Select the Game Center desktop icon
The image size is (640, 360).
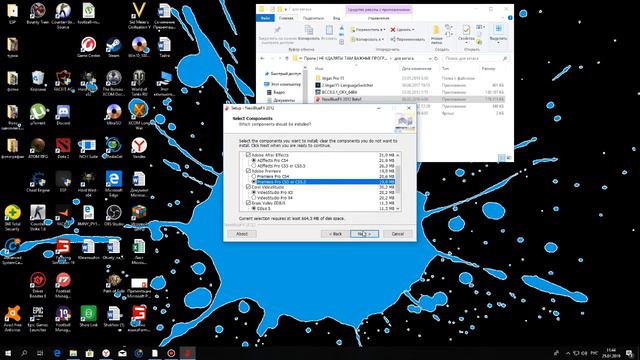coord(88,47)
